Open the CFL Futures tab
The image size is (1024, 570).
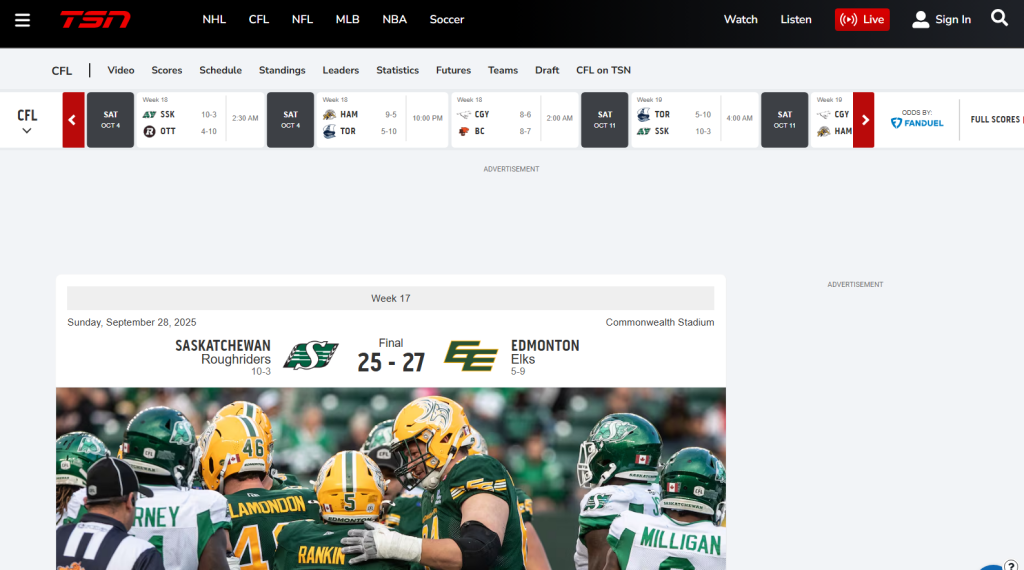[x=453, y=70]
